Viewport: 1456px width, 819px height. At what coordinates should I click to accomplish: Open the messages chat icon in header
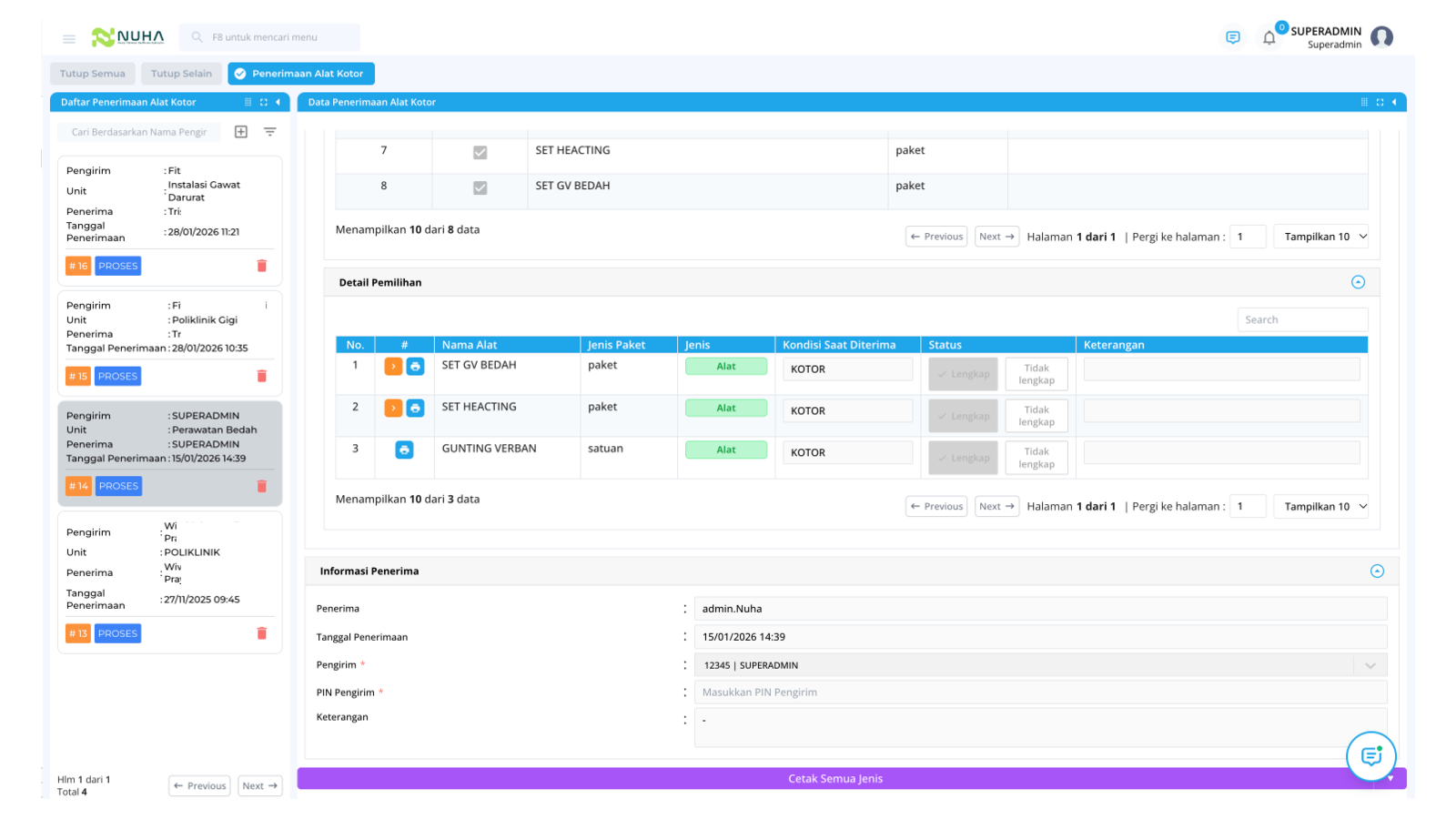(1233, 37)
